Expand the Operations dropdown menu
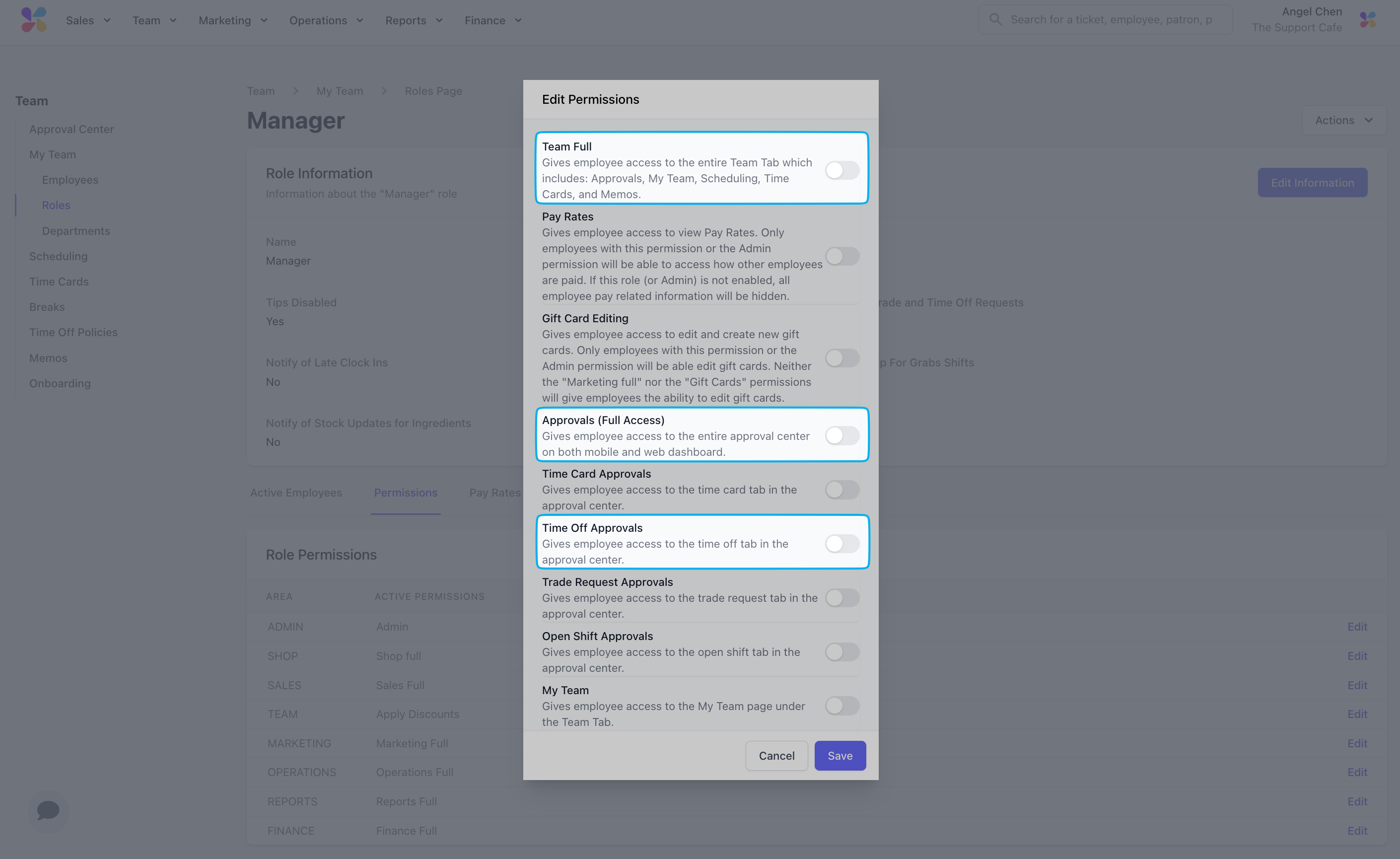 (326, 20)
